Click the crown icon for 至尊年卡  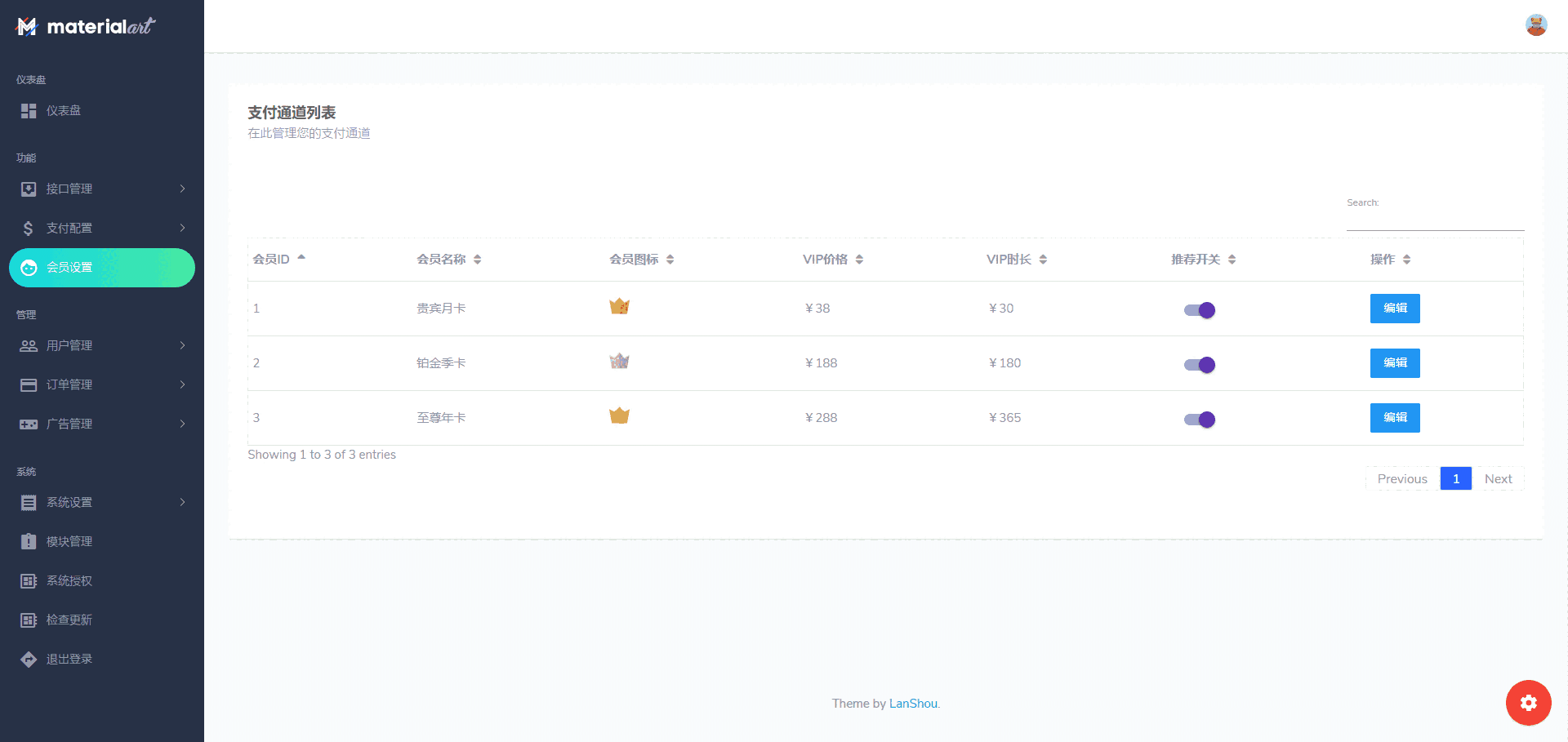[619, 416]
